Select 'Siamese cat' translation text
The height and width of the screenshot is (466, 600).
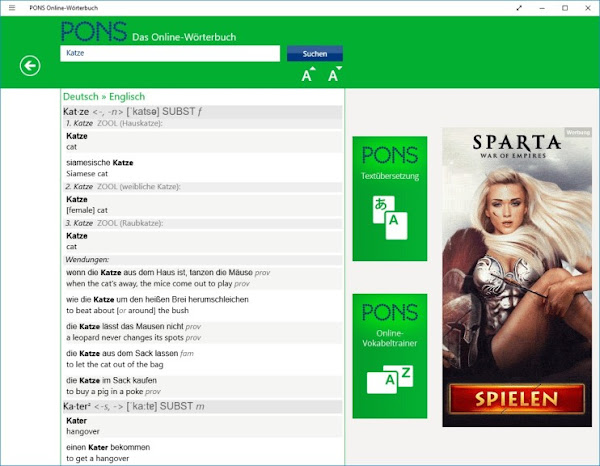coord(87,174)
